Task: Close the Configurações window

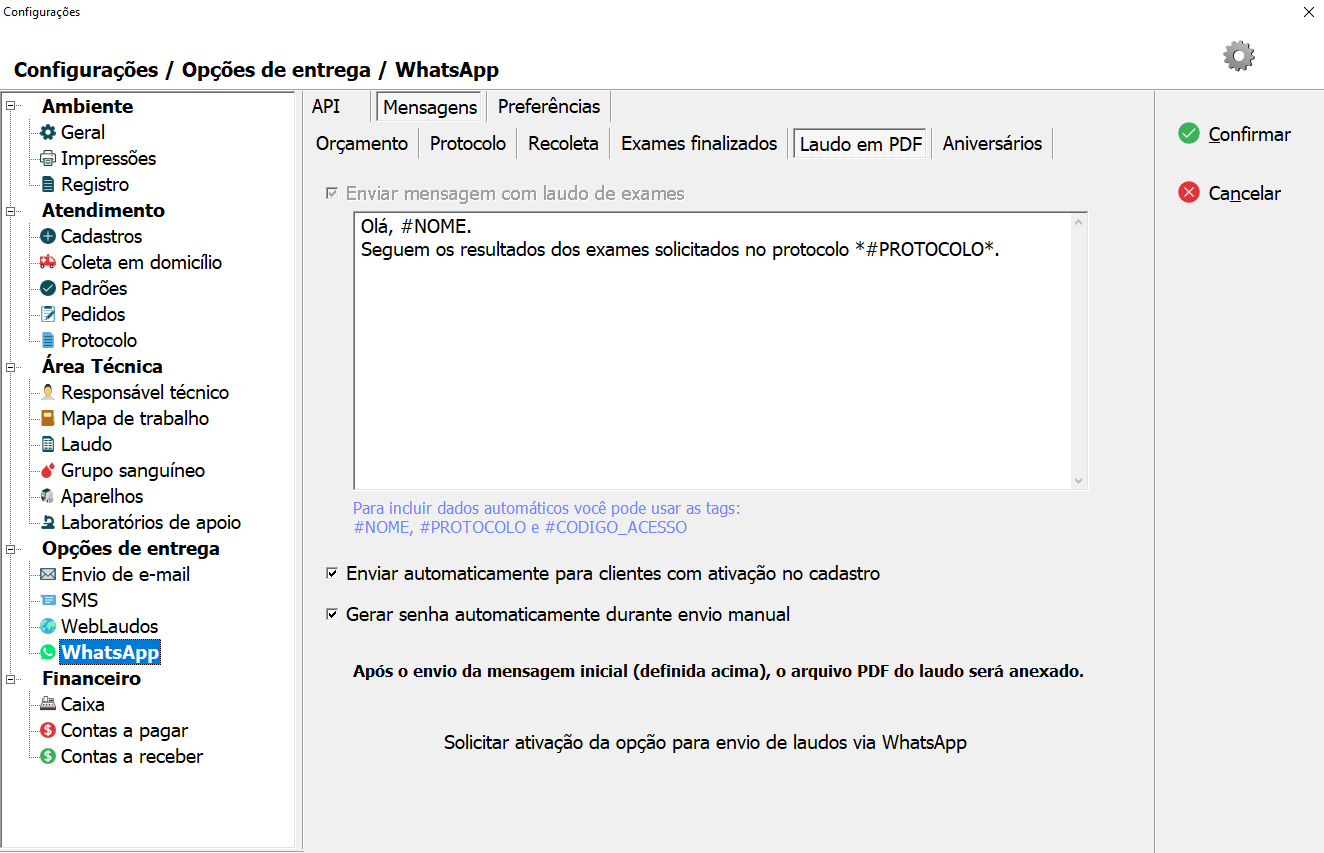Action: 1309,12
